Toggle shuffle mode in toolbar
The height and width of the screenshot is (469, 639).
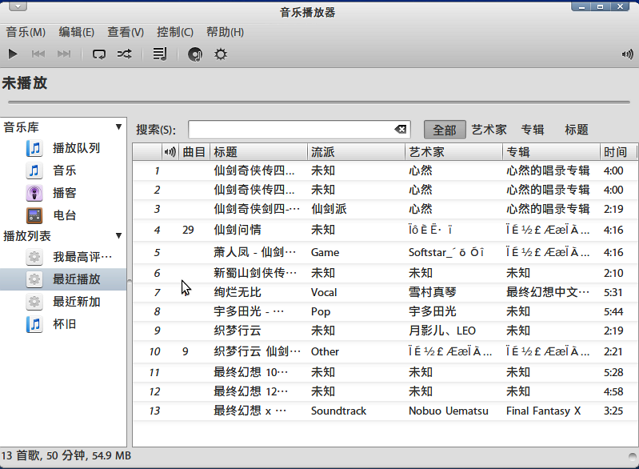coord(124,54)
